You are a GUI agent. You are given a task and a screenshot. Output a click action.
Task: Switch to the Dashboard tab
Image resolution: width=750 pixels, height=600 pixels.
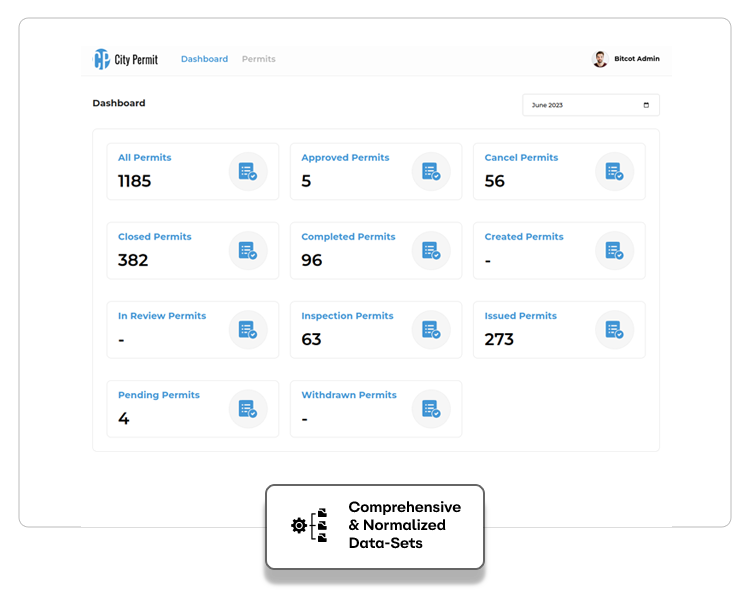click(204, 59)
